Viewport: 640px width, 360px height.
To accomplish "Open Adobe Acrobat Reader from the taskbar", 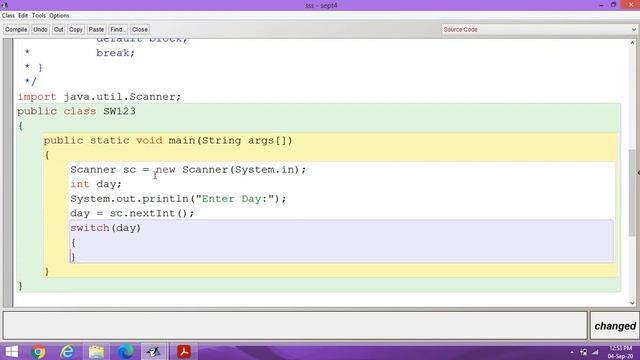I will pyautogui.click(x=184, y=352).
